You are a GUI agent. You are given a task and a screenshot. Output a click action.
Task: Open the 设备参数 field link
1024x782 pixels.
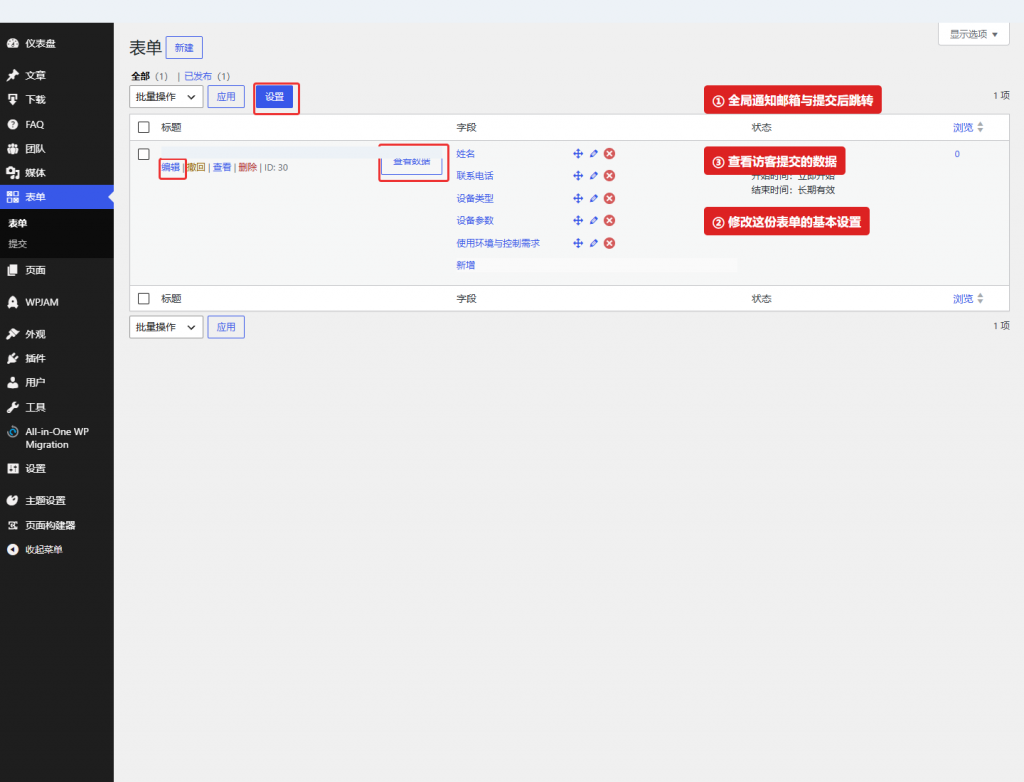(x=475, y=220)
